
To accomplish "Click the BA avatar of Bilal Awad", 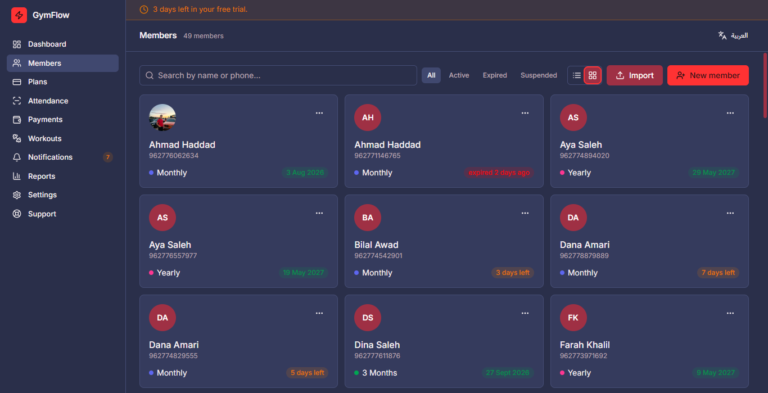I will 368,218.
